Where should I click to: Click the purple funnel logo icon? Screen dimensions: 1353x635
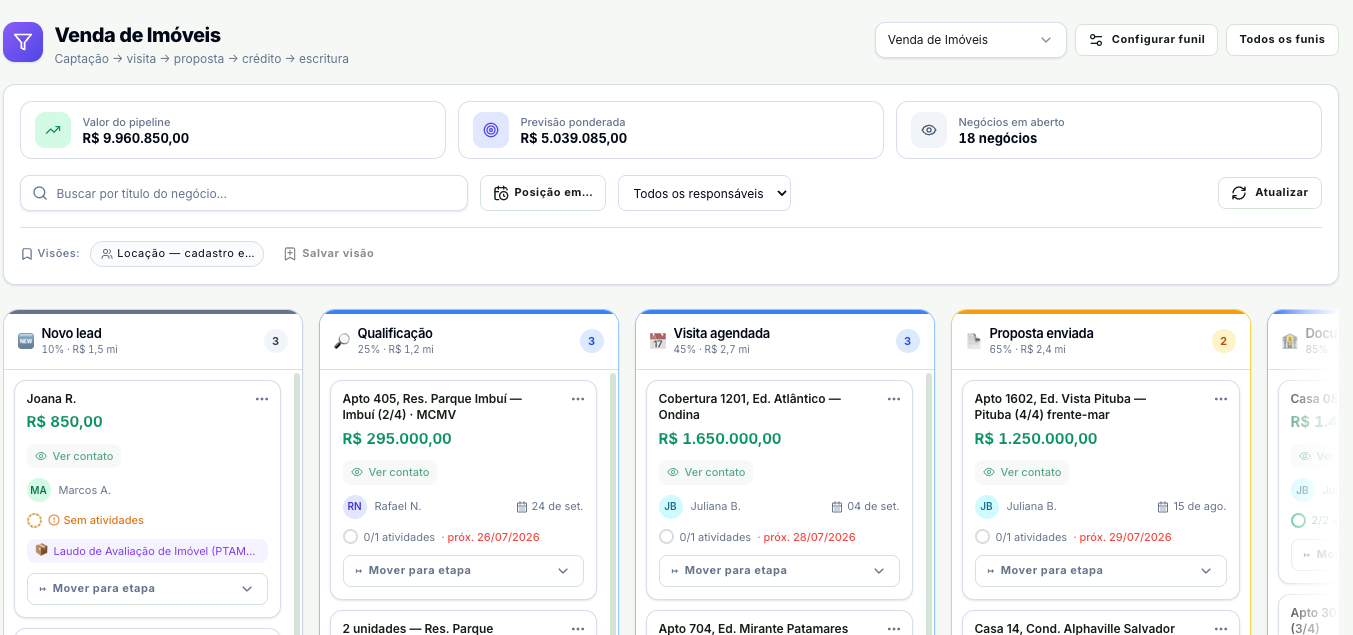(x=23, y=42)
